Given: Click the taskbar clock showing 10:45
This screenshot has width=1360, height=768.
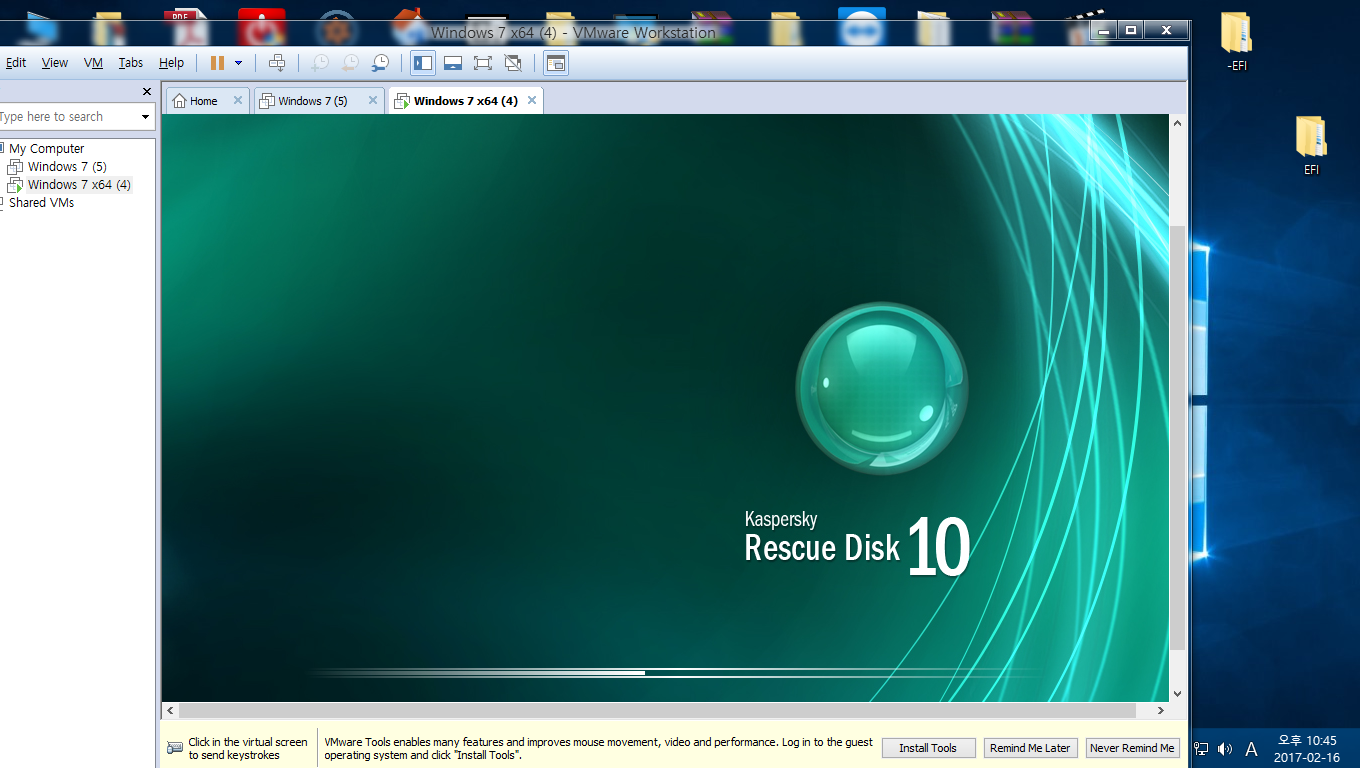Looking at the screenshot, I should coord(1307,748).
